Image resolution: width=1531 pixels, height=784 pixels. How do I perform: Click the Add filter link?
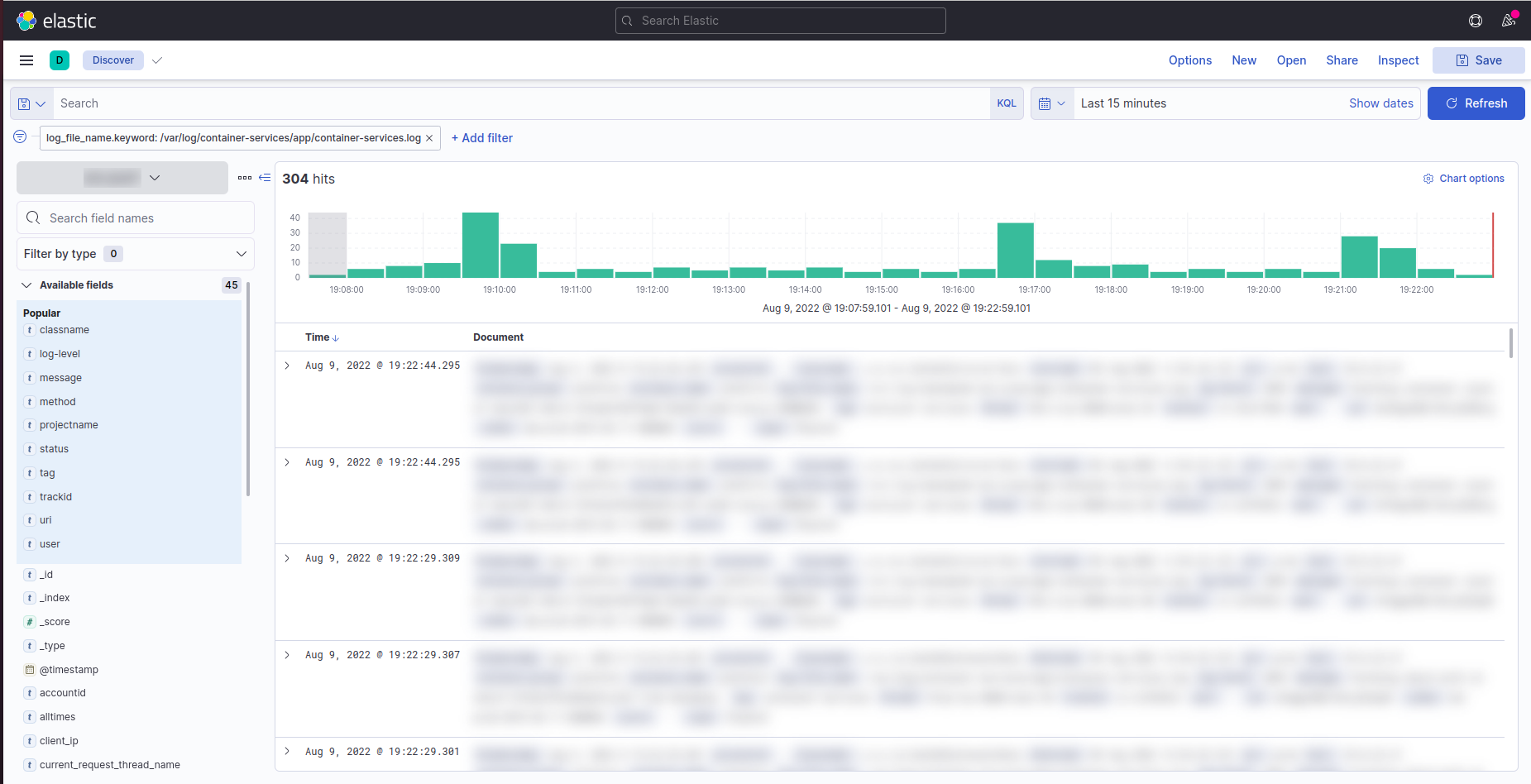[482, 138]
